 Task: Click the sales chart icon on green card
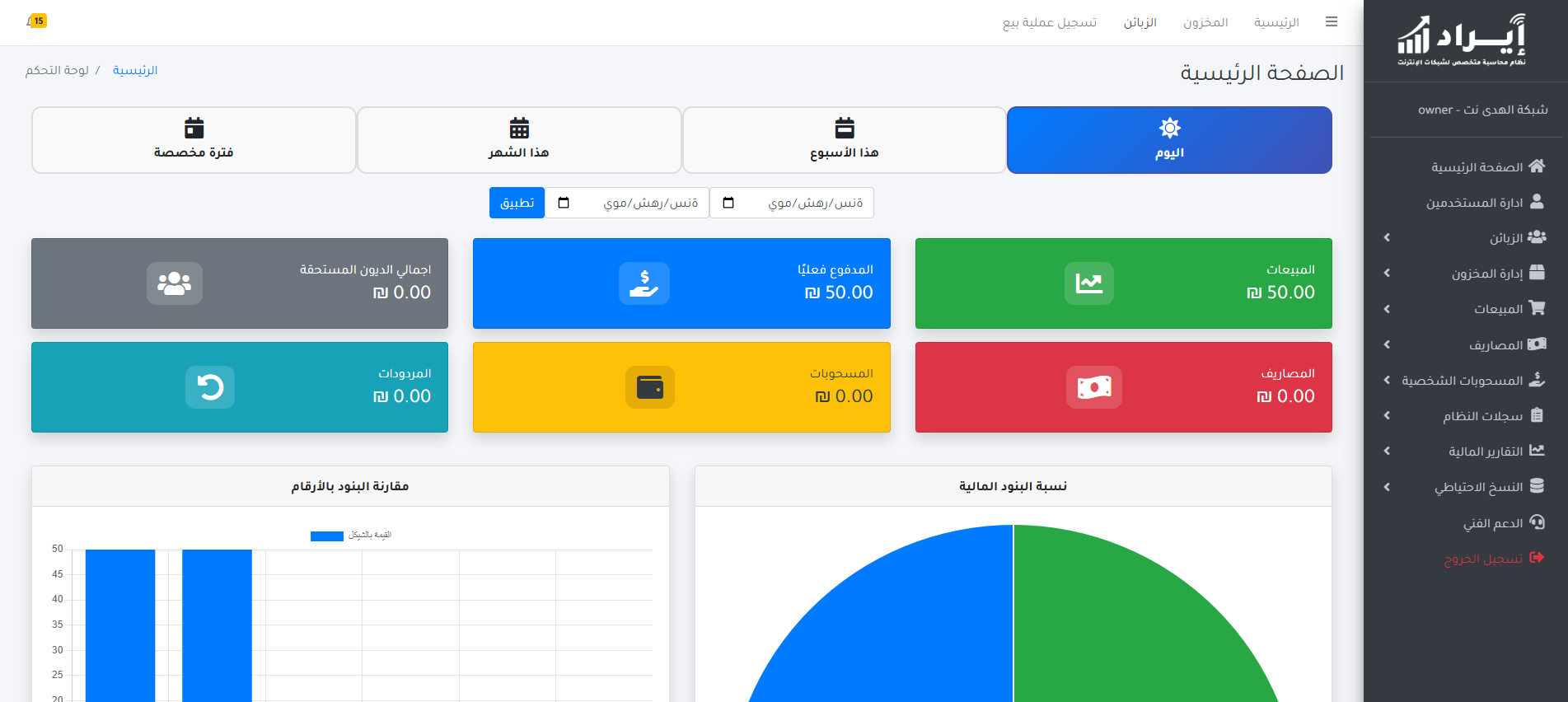[x=1088, y=283]
